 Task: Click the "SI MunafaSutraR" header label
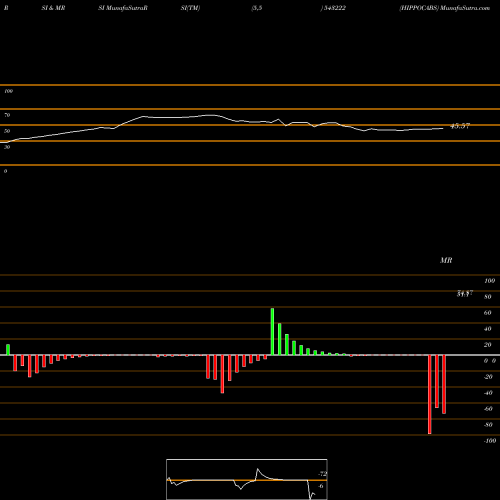(x=123, y=8)
